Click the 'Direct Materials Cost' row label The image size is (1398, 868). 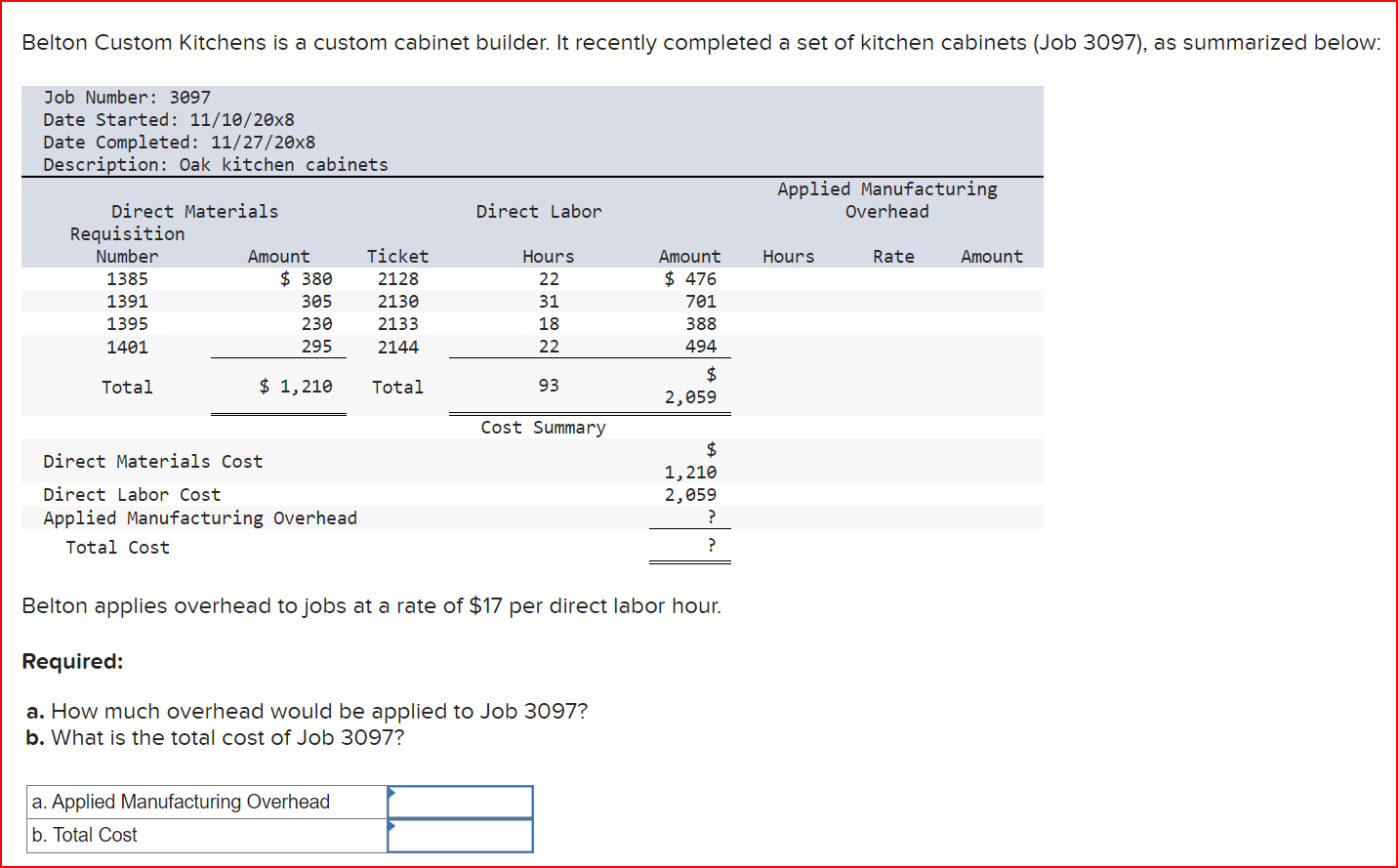pos(153,462)
